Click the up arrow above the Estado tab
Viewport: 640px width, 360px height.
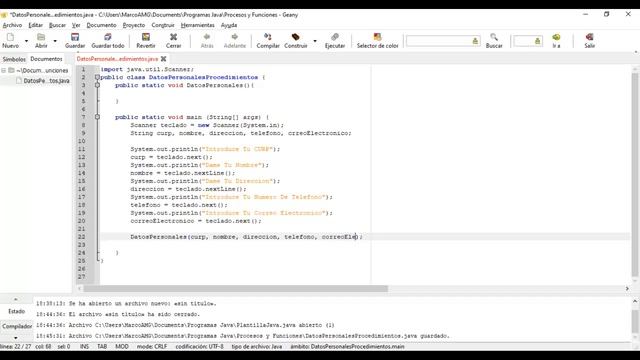point(16,300)
